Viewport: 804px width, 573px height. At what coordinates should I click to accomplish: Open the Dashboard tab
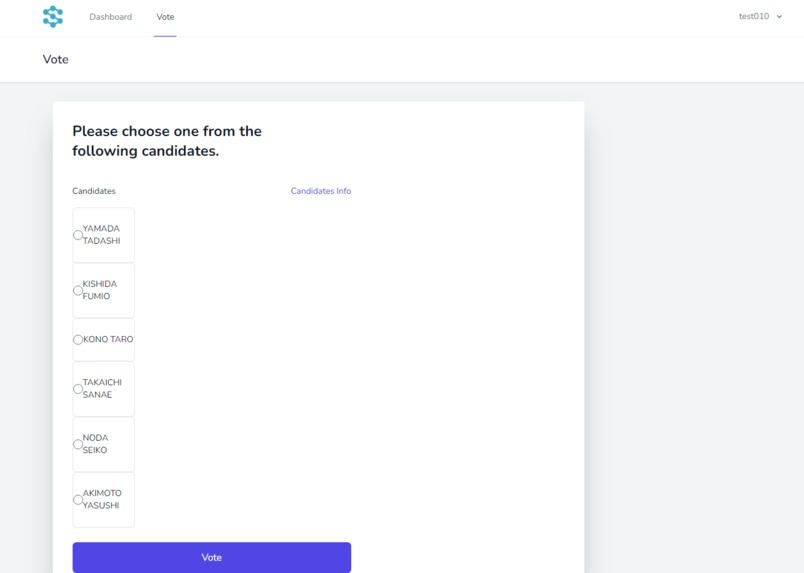110,17
